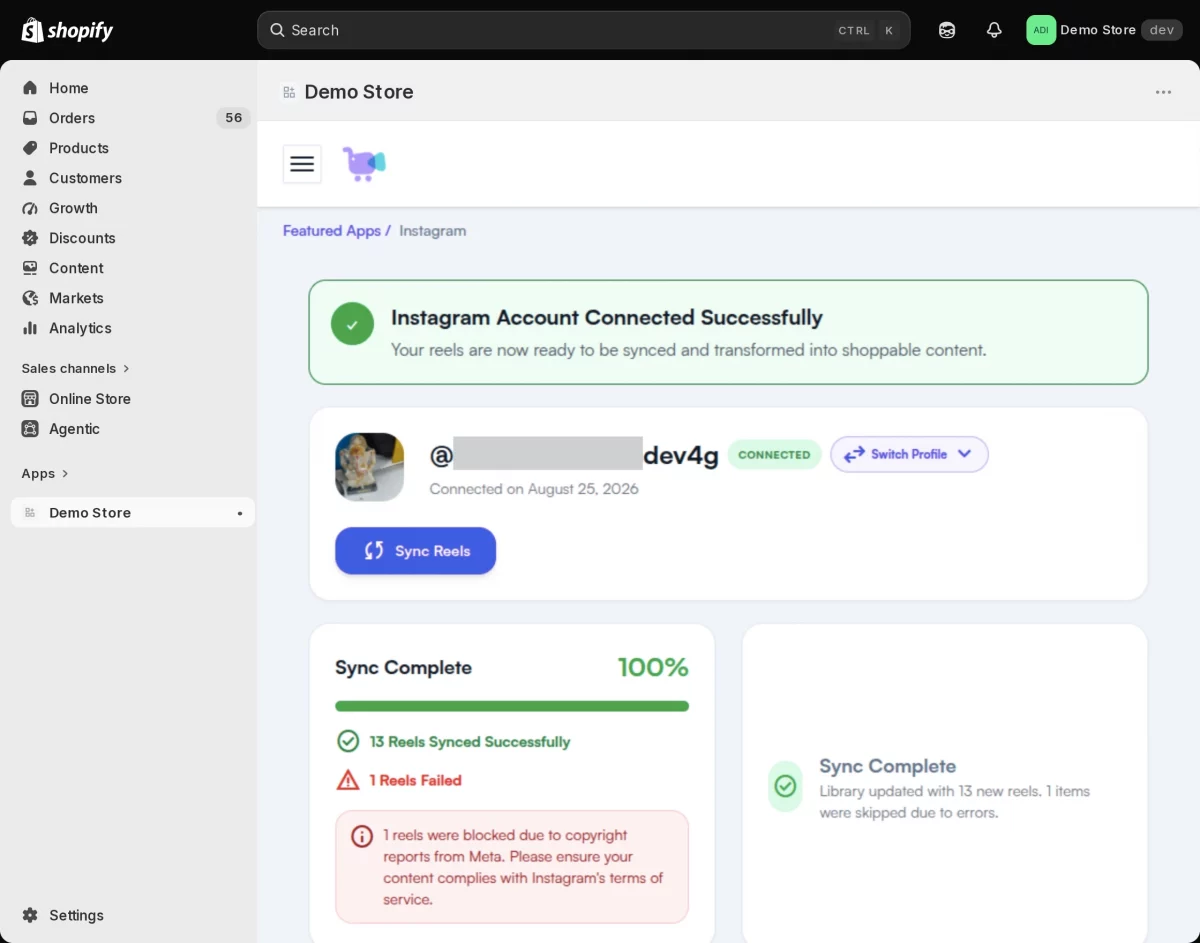Click the Demo Store app sidebar icon
This screenshot has width=1200, height=943.
tap(30, 513)
